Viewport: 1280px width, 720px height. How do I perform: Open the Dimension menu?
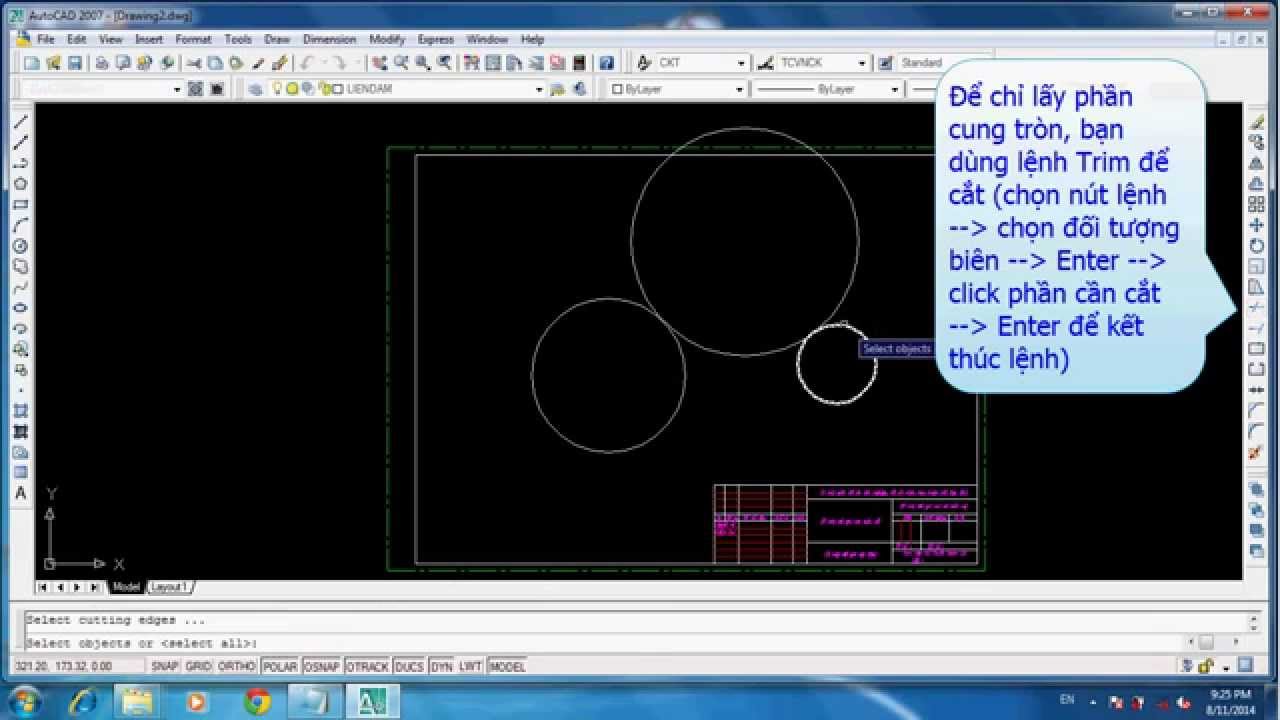click(329, 39)
